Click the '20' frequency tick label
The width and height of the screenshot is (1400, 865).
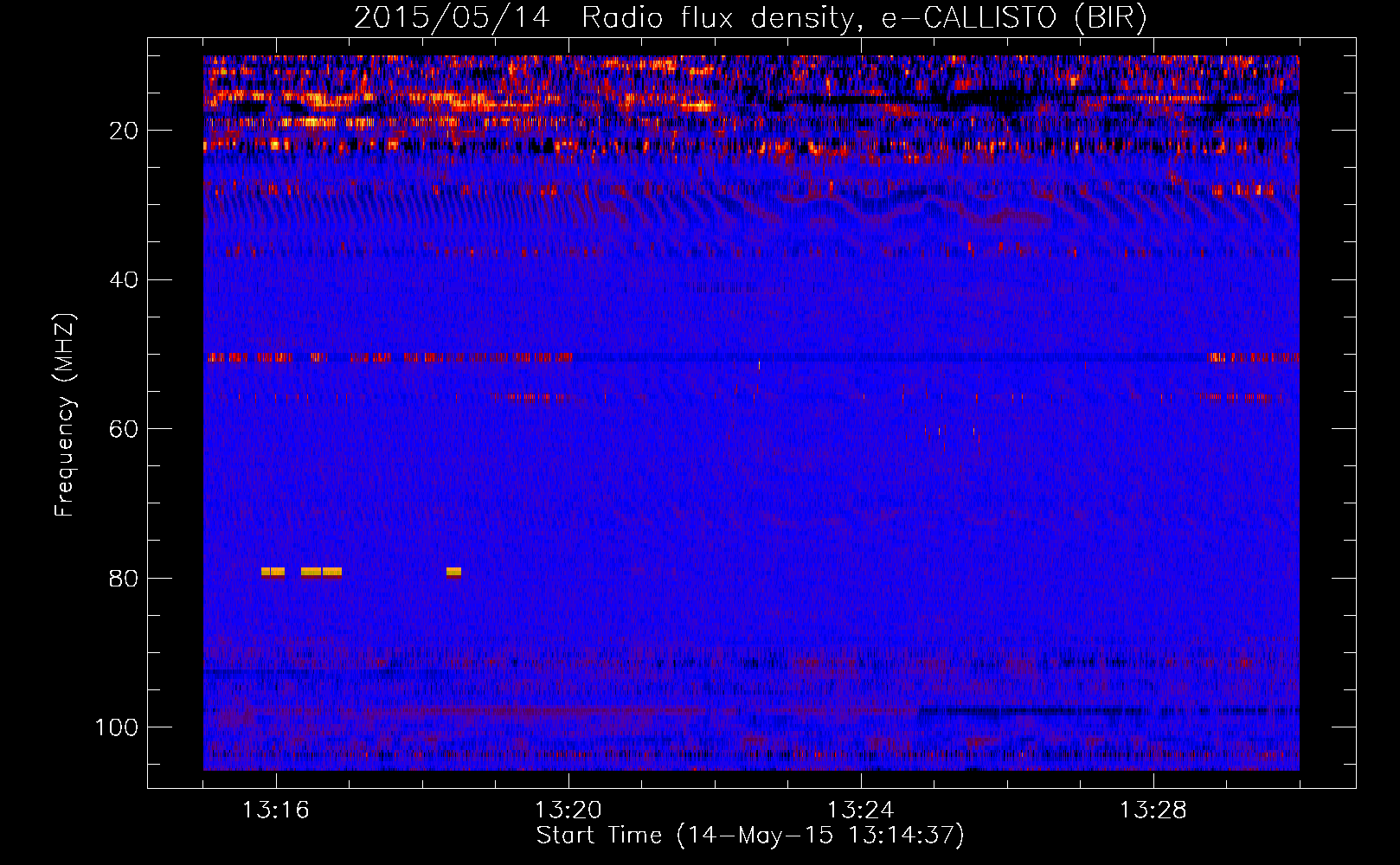124,131
